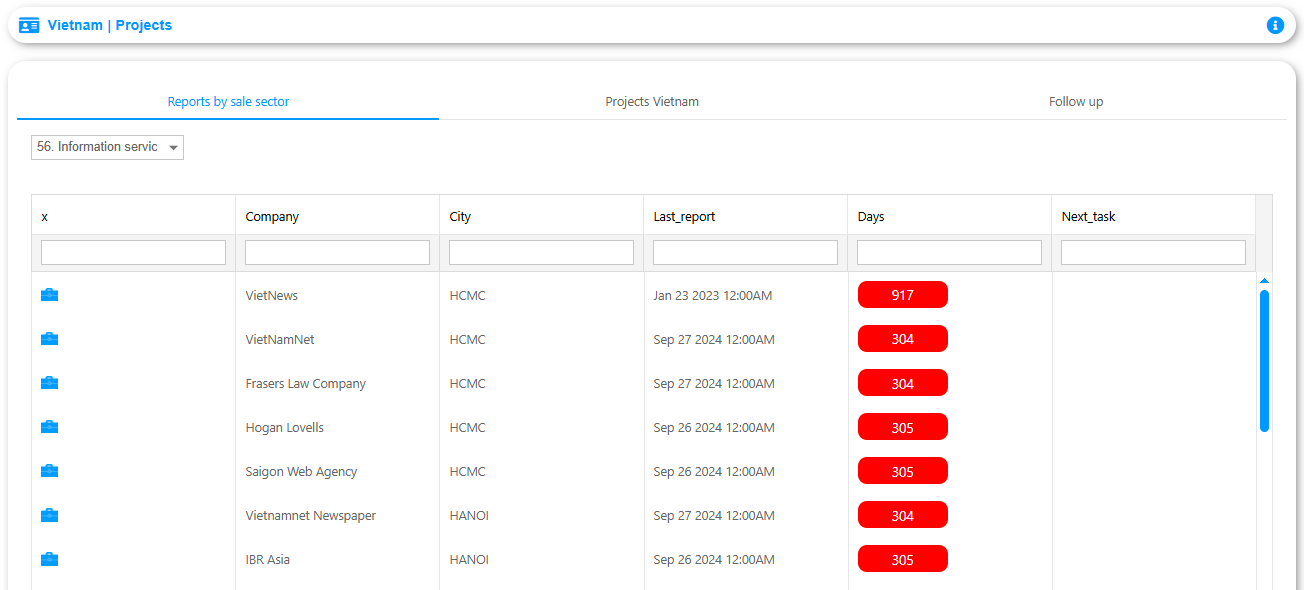Sort by Next_task column header
Image resolution: width=1304 pixels, height=590 pixels.
(1153, 216)
